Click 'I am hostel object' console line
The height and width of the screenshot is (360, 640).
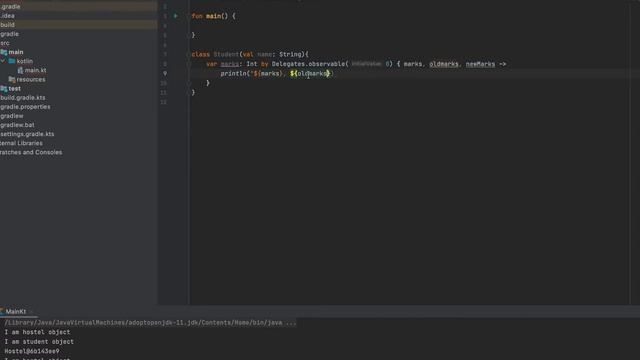point(37,332)
